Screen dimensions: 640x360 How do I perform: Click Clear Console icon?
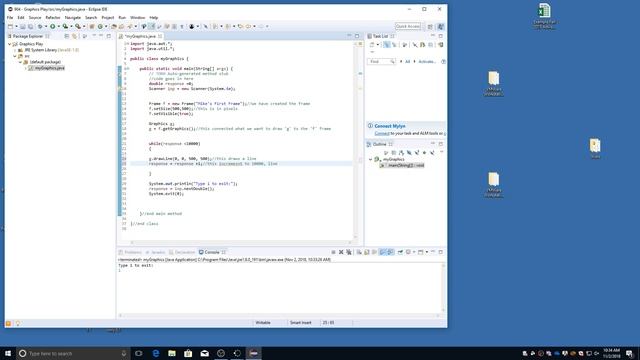(359, 252)
